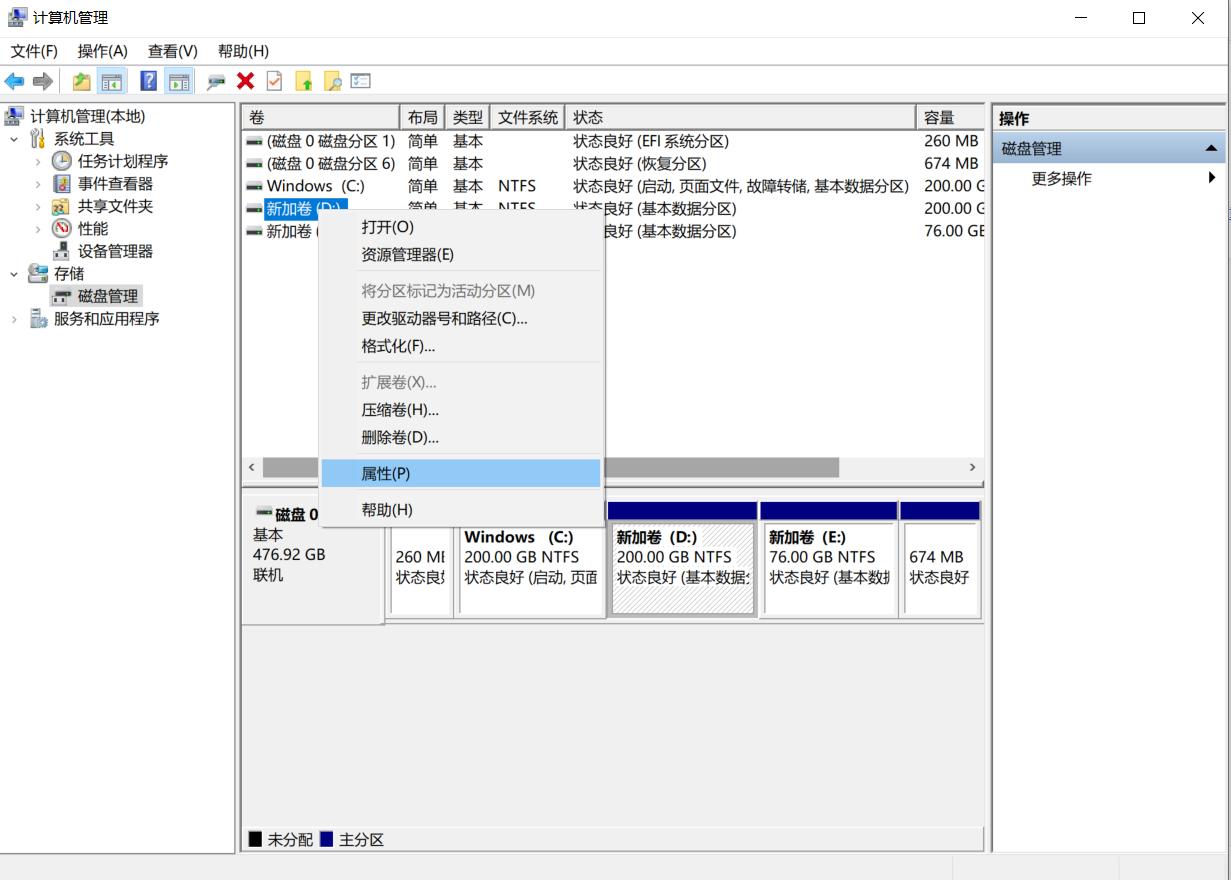The image size is (1231, 880).
Task: Click the Up one level folder icon
Action: [x=82, y=82]
